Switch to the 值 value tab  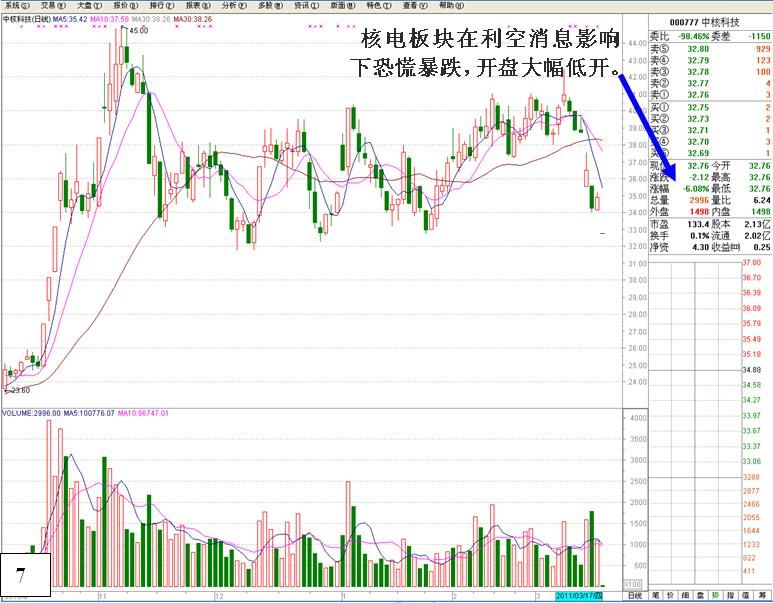pos(745,596)
